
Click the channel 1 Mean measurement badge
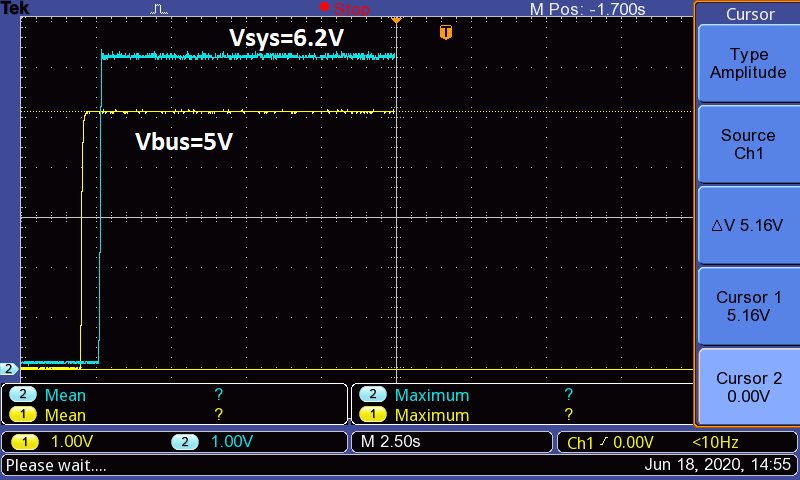point(22,414)
